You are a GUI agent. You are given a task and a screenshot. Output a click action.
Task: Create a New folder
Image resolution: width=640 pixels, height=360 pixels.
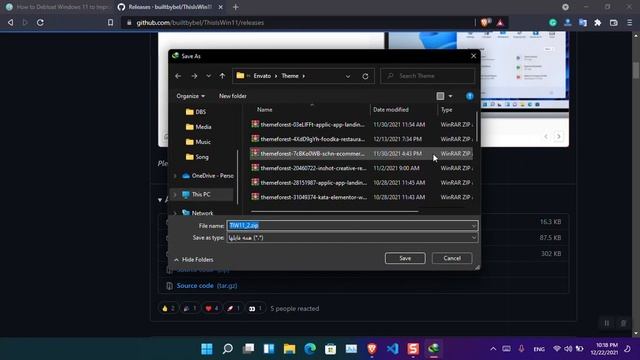click(233, 96)
